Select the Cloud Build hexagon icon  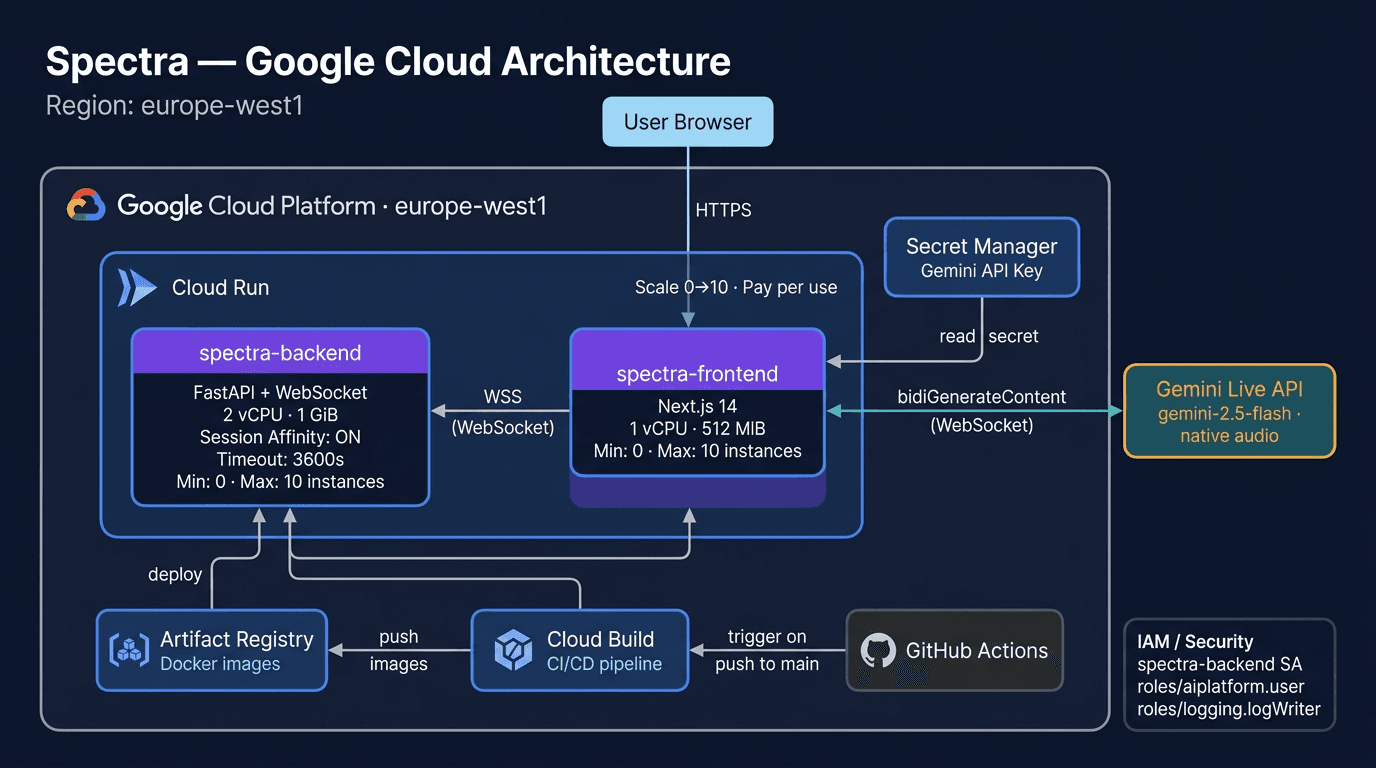(x=514, y=650)
